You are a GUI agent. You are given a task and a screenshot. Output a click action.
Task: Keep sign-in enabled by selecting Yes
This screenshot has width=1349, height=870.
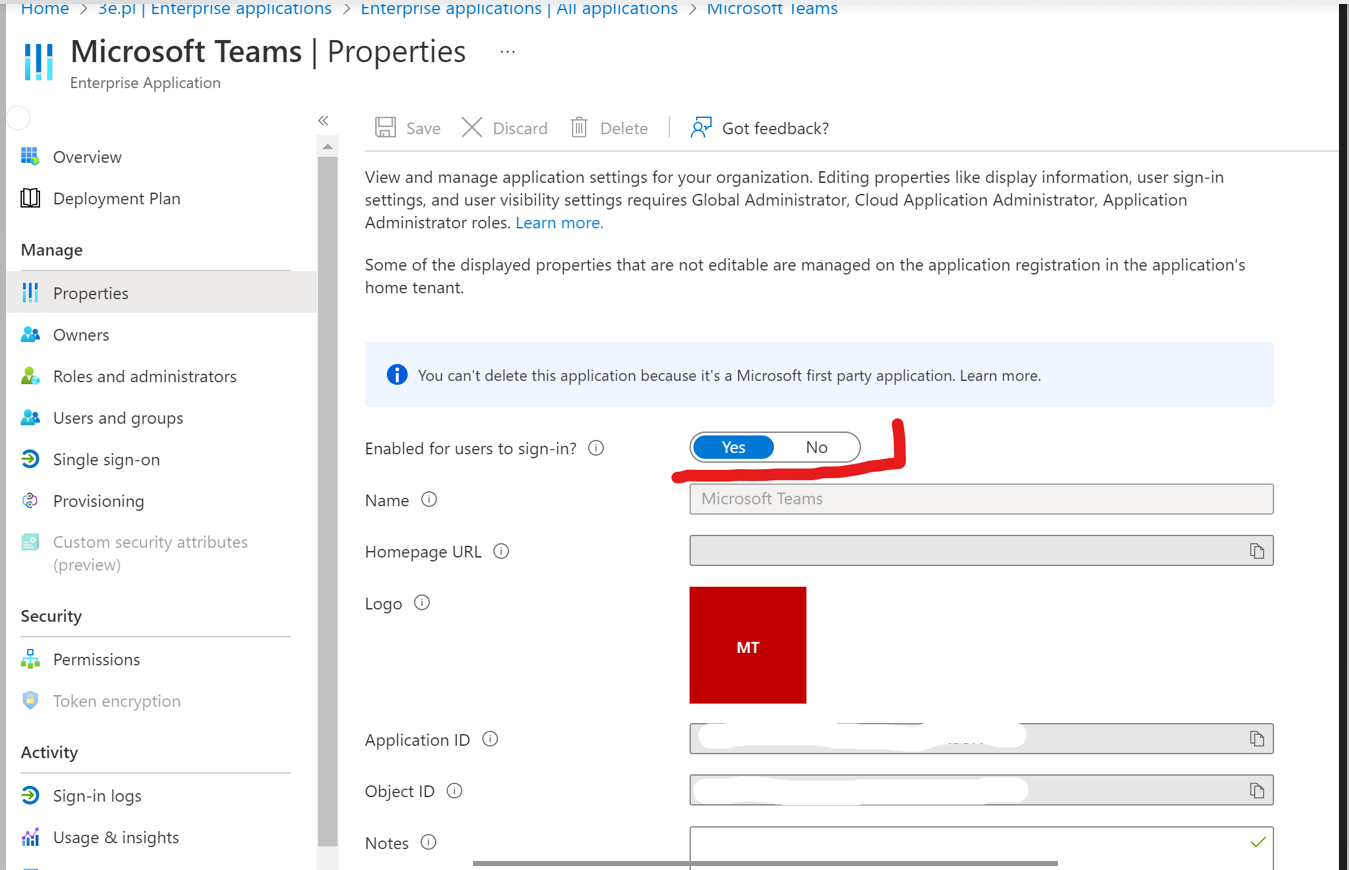click(733, 447)
